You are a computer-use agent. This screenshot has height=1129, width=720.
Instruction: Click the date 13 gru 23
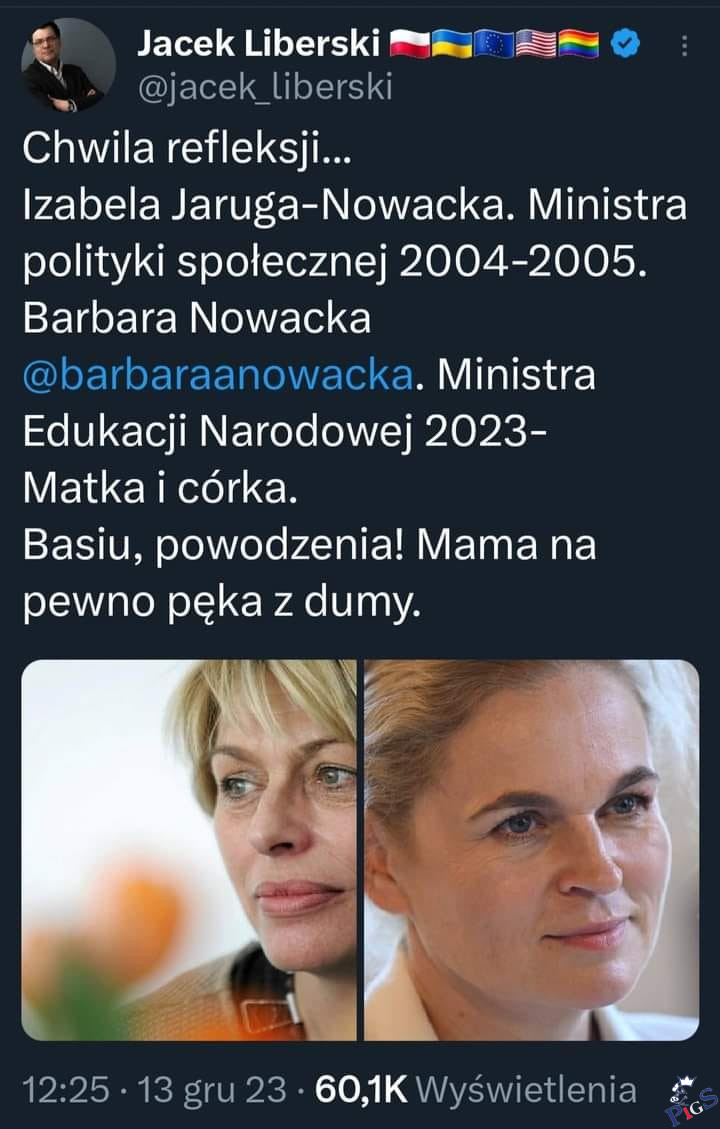[212, 1090]
